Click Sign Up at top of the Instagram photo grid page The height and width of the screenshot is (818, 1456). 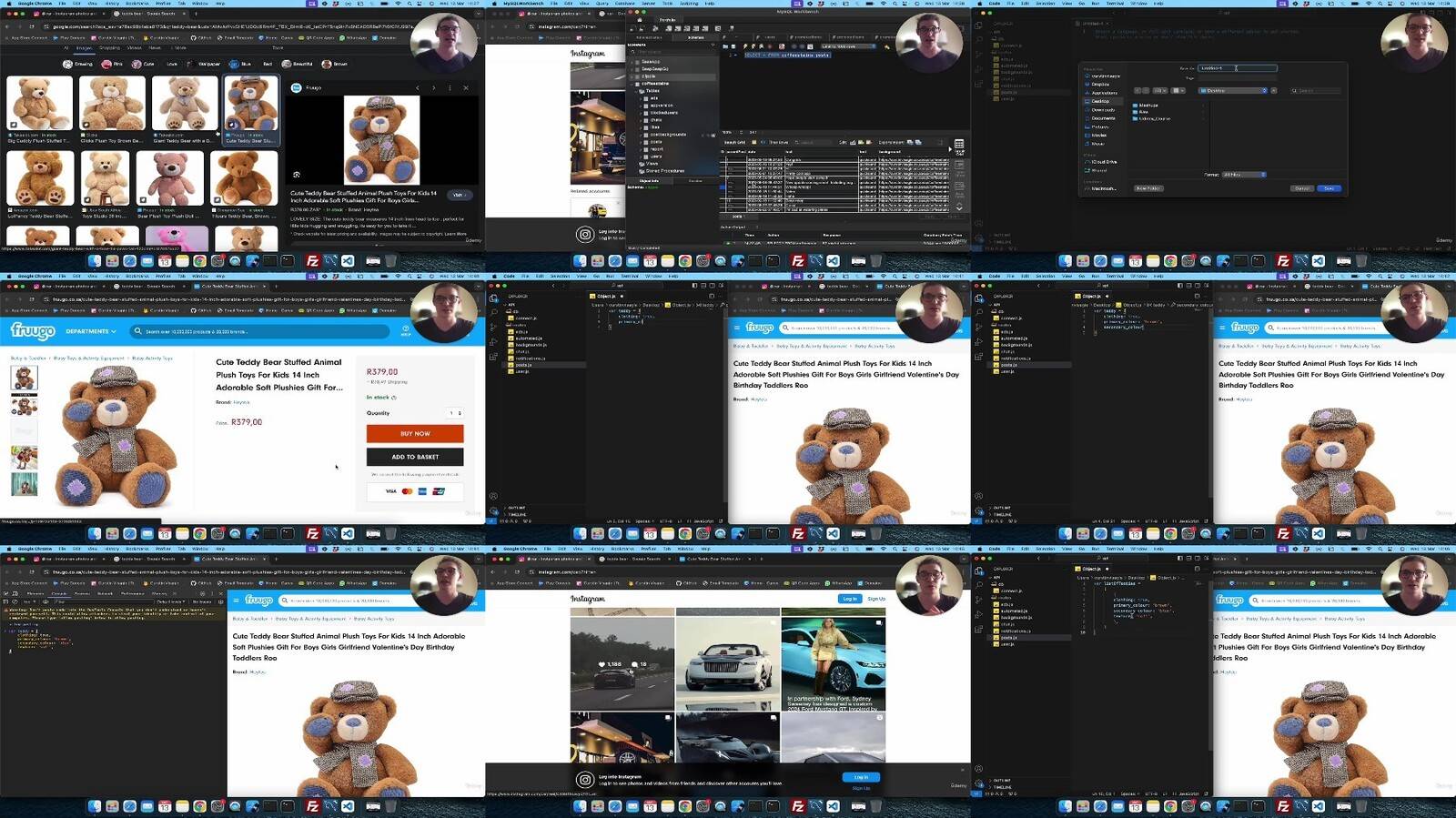click(876, 599)
